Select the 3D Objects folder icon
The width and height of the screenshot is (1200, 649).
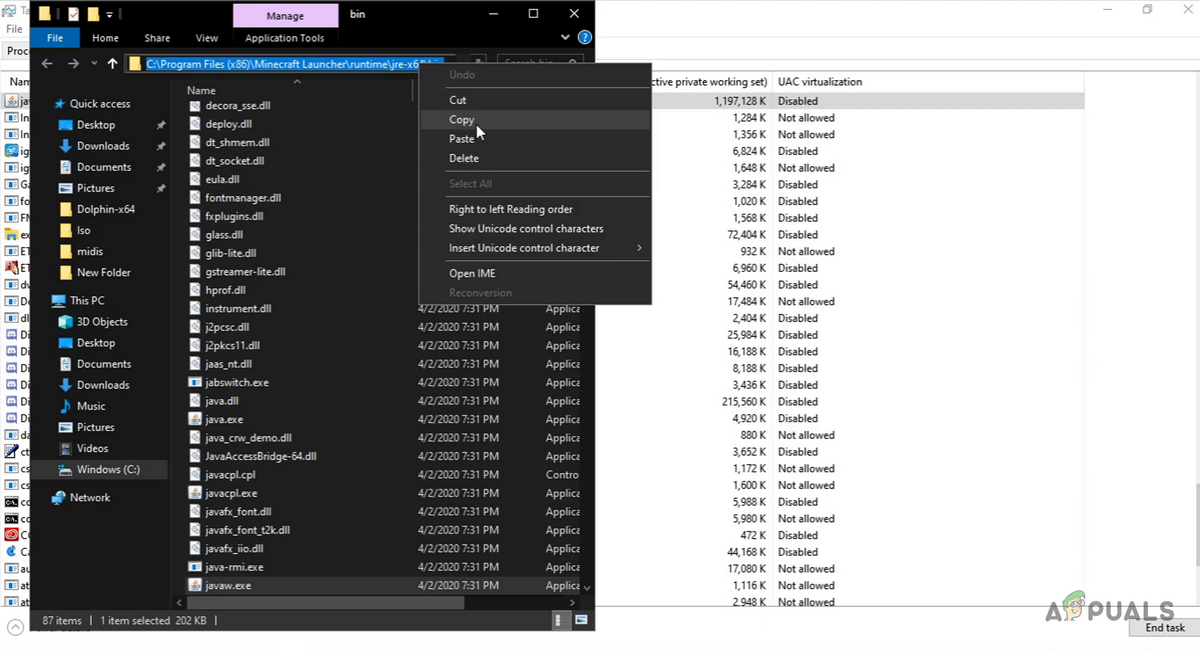(65, 322)
